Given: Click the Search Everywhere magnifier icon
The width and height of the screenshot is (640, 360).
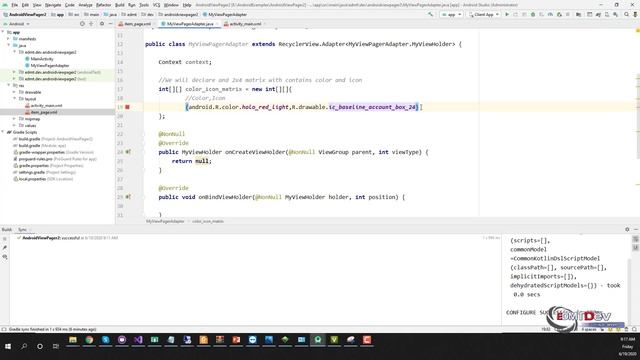Looking at the screenshot, I should 627,14.
